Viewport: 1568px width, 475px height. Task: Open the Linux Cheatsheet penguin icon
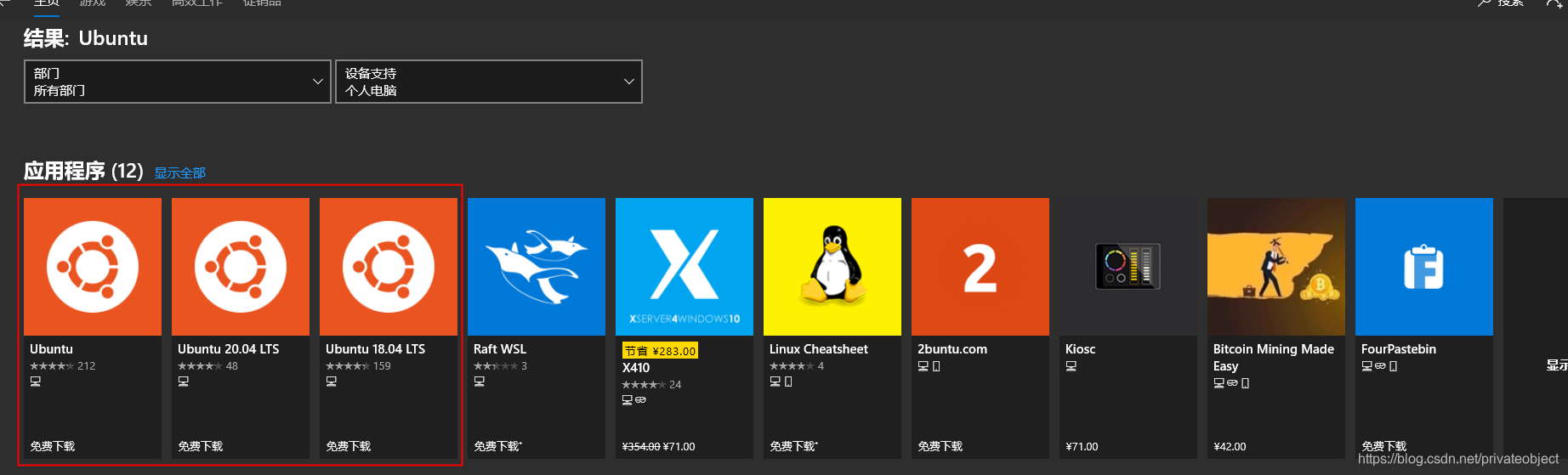click(832, 267)
